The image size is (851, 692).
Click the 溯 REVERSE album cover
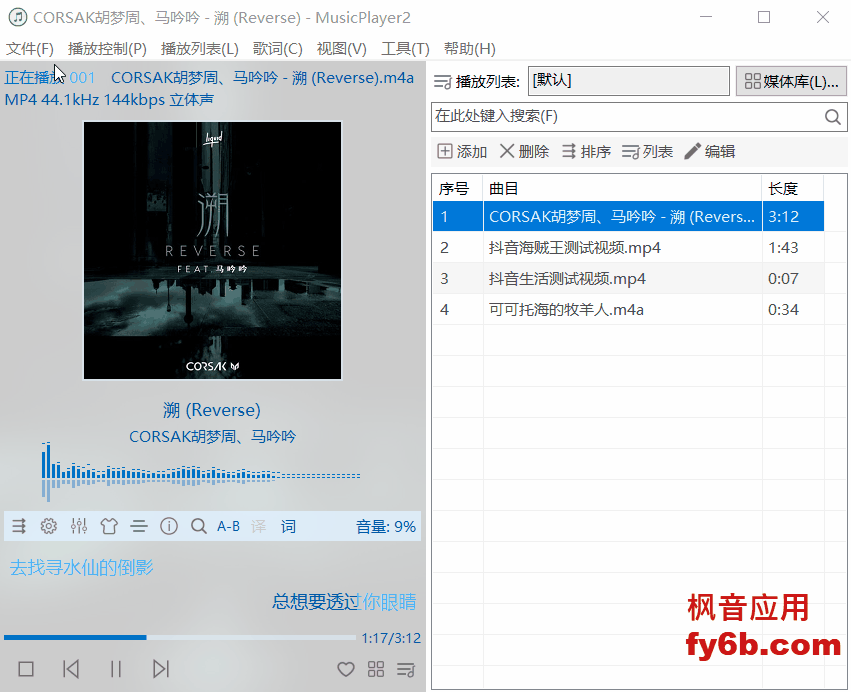click(x=212, y=250)
